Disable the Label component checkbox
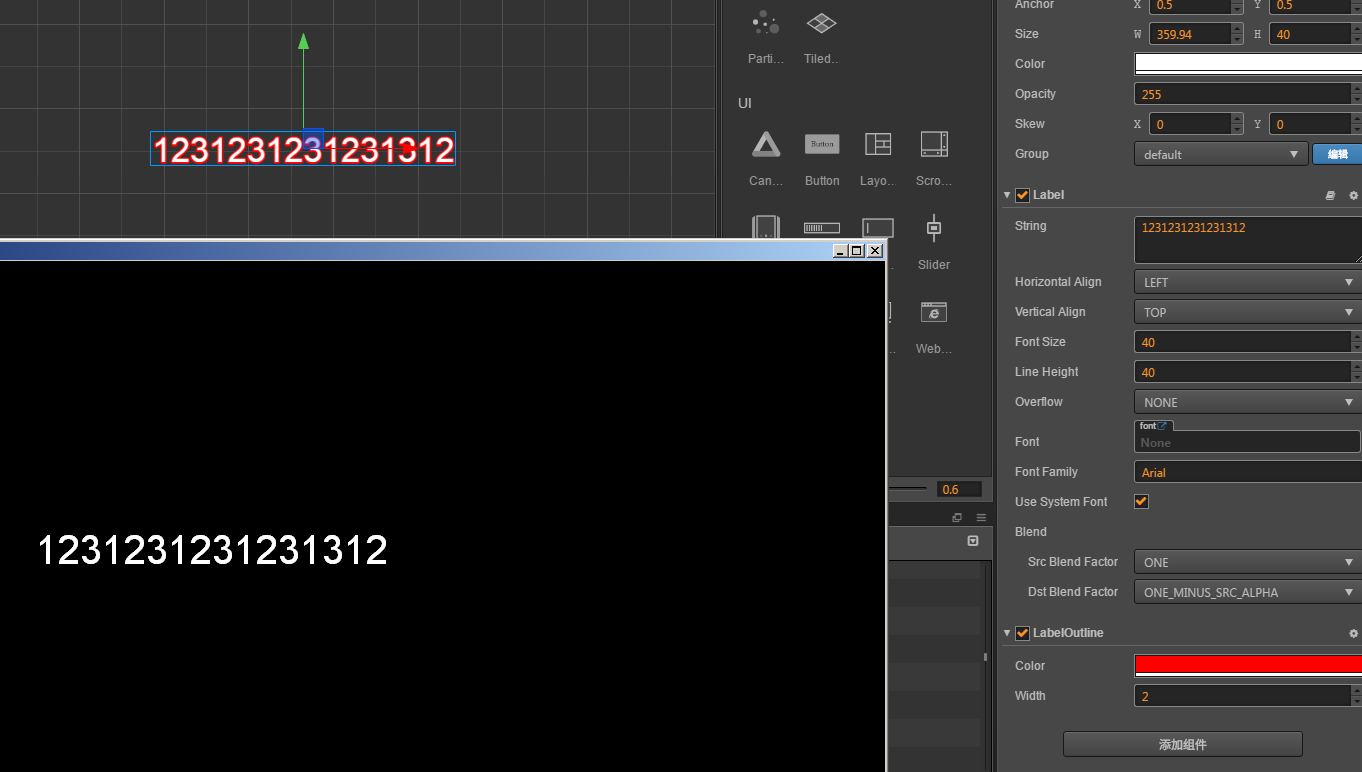Viewport: 1362px width, 772px height. coord(1022,195)
